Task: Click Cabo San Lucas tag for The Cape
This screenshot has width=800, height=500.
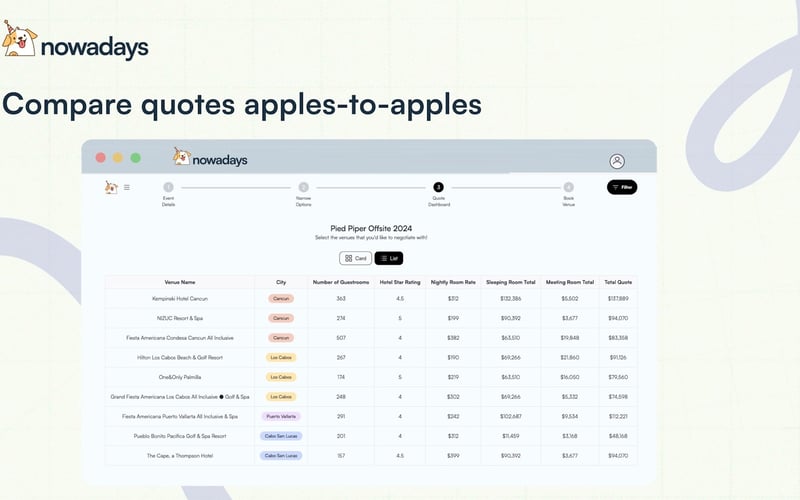Action: 281,456
